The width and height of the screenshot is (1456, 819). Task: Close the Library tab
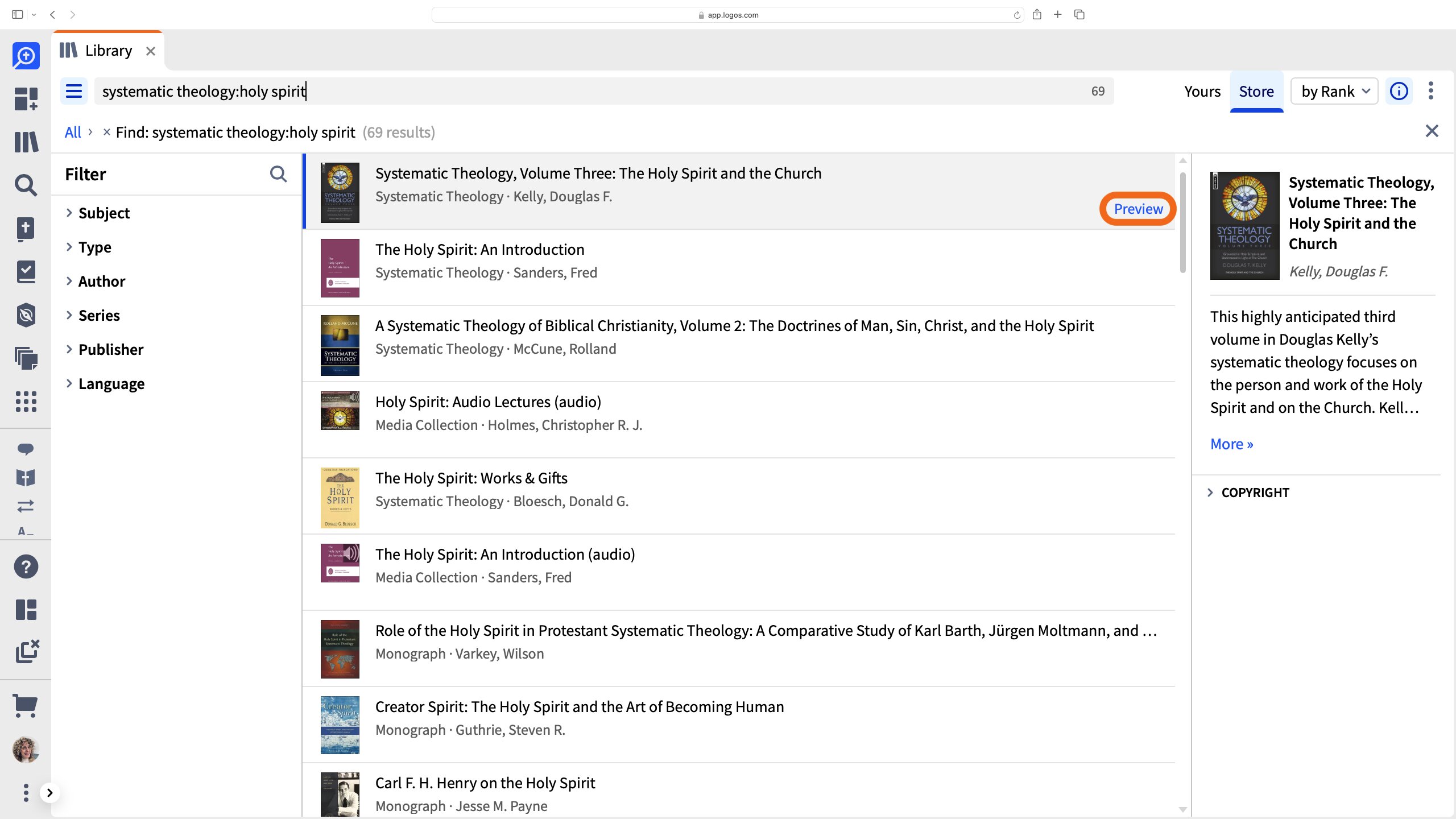[151, 51]
